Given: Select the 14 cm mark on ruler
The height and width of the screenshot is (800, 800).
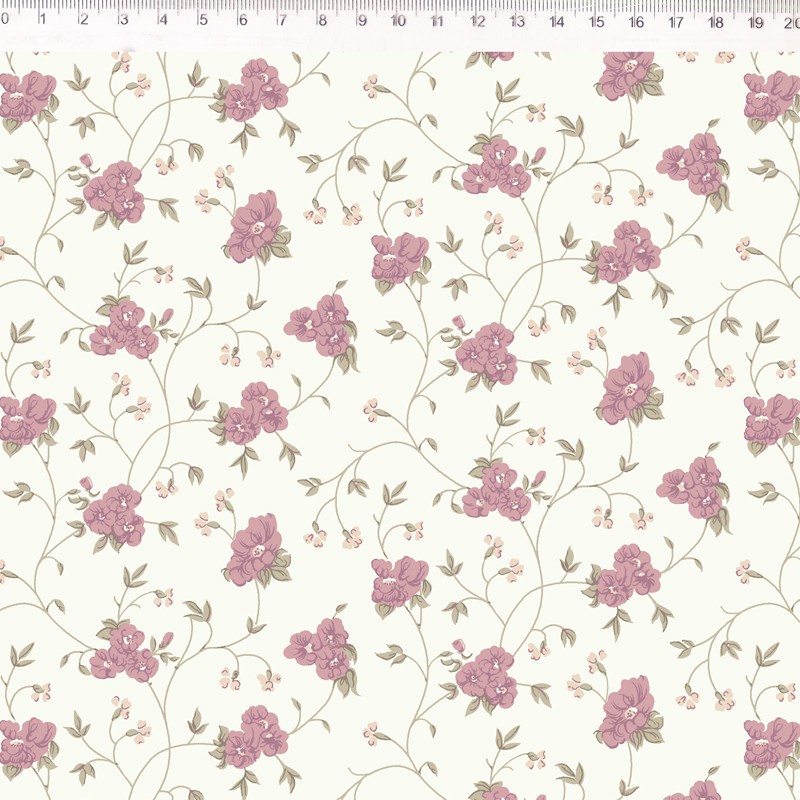Looking at the screenshot, I should click(557, 20).
